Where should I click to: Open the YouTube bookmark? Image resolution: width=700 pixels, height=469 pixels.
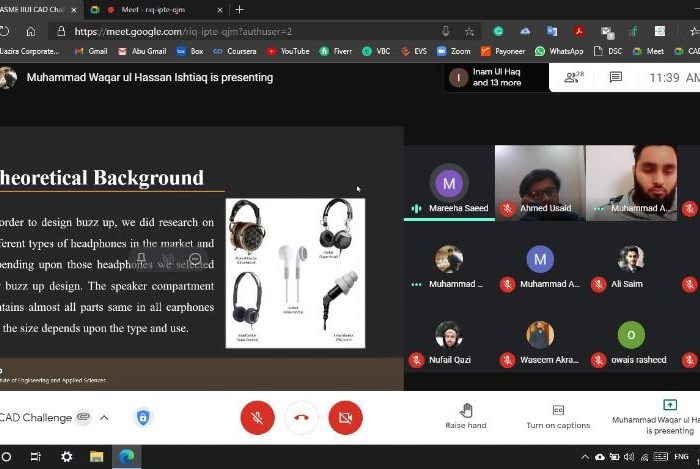click(x=288, y=51)
